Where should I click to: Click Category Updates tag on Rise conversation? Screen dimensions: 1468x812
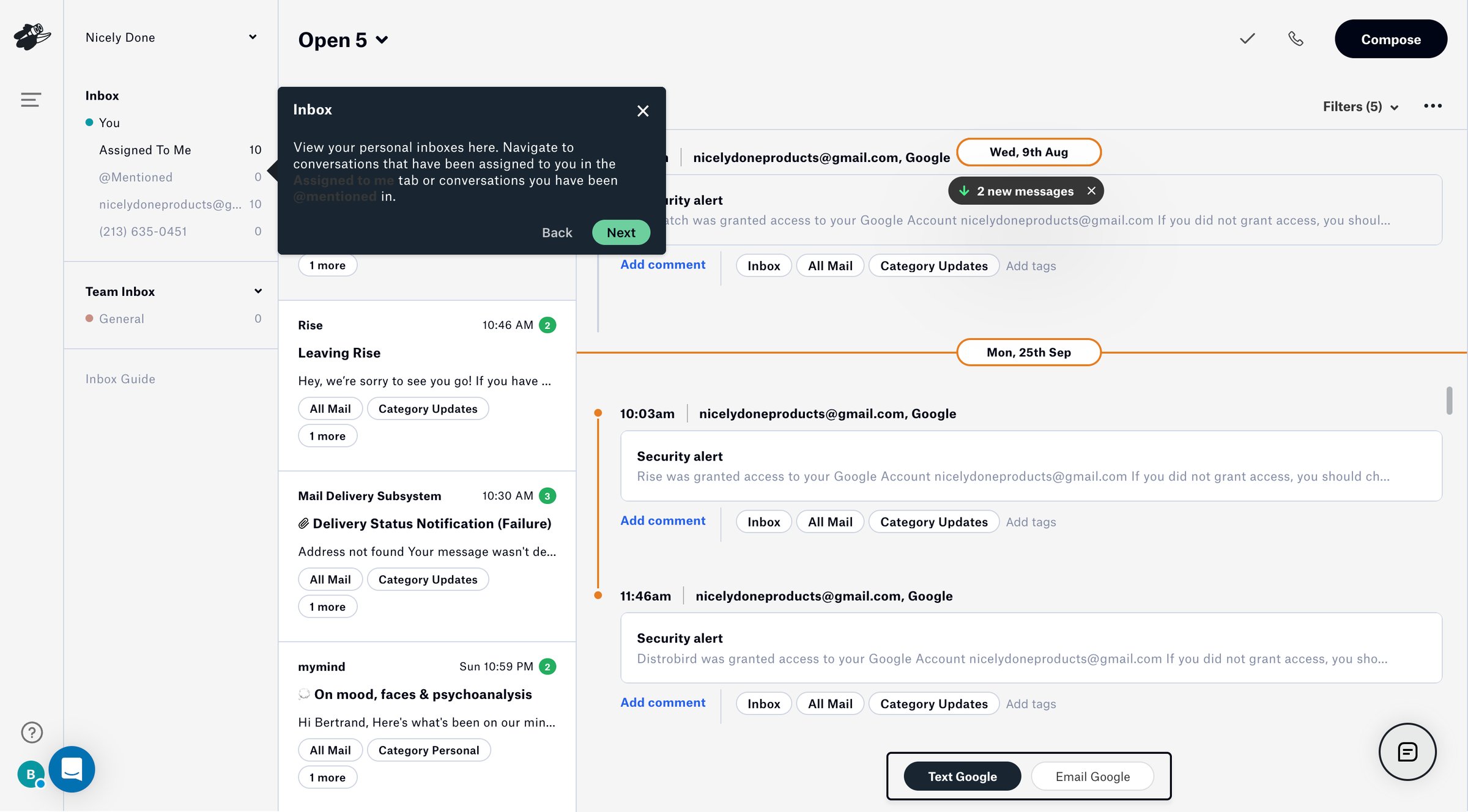click(x=428, y=409)
